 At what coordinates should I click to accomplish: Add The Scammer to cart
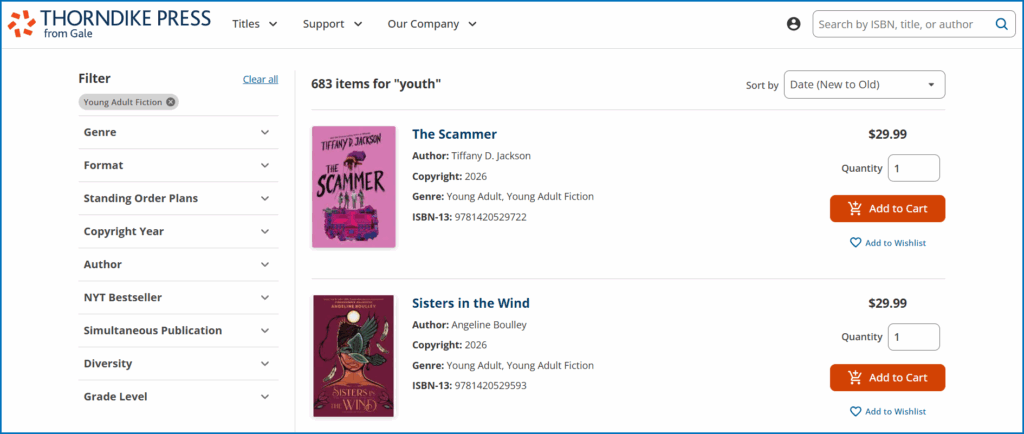(887, 209)
